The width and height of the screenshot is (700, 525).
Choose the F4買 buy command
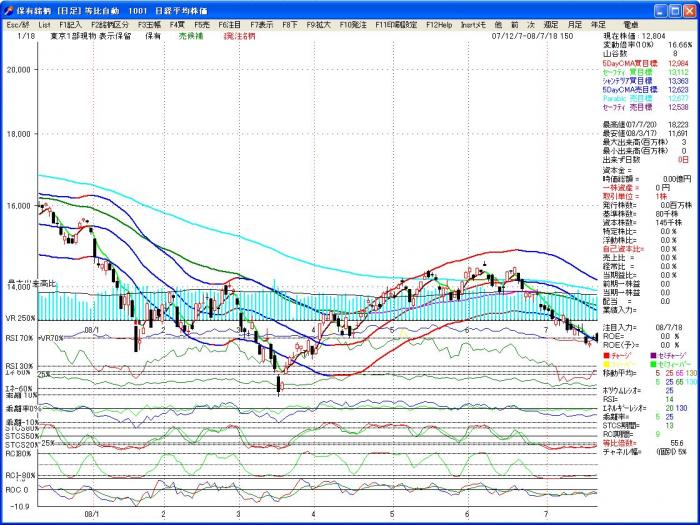pos(177,25)
